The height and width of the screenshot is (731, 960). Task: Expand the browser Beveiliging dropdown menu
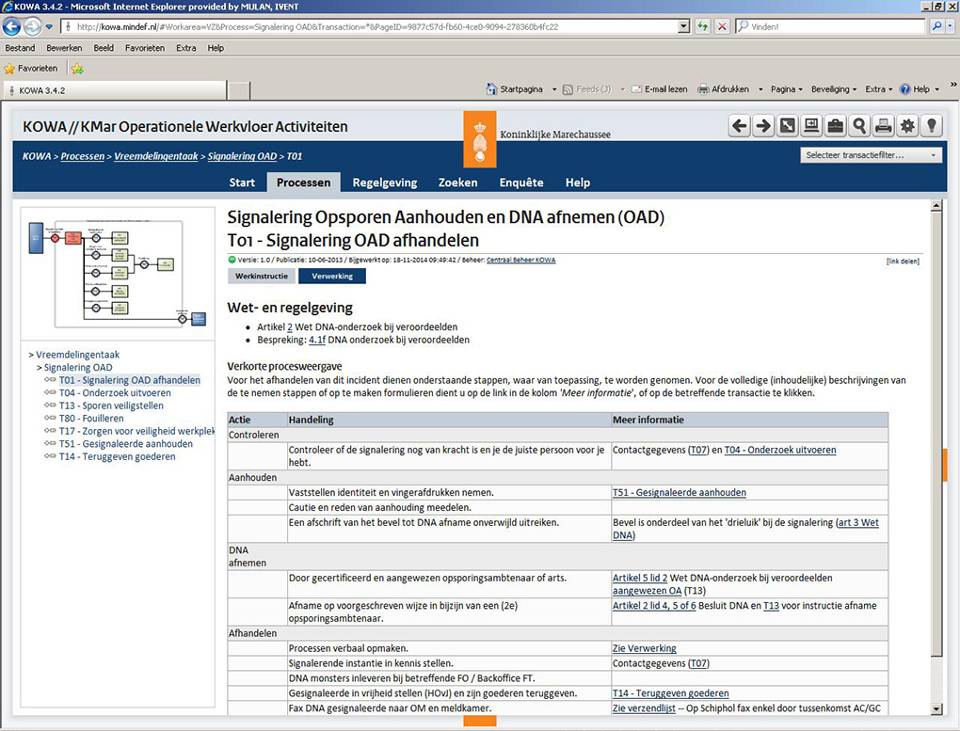[x=834, y=89]
